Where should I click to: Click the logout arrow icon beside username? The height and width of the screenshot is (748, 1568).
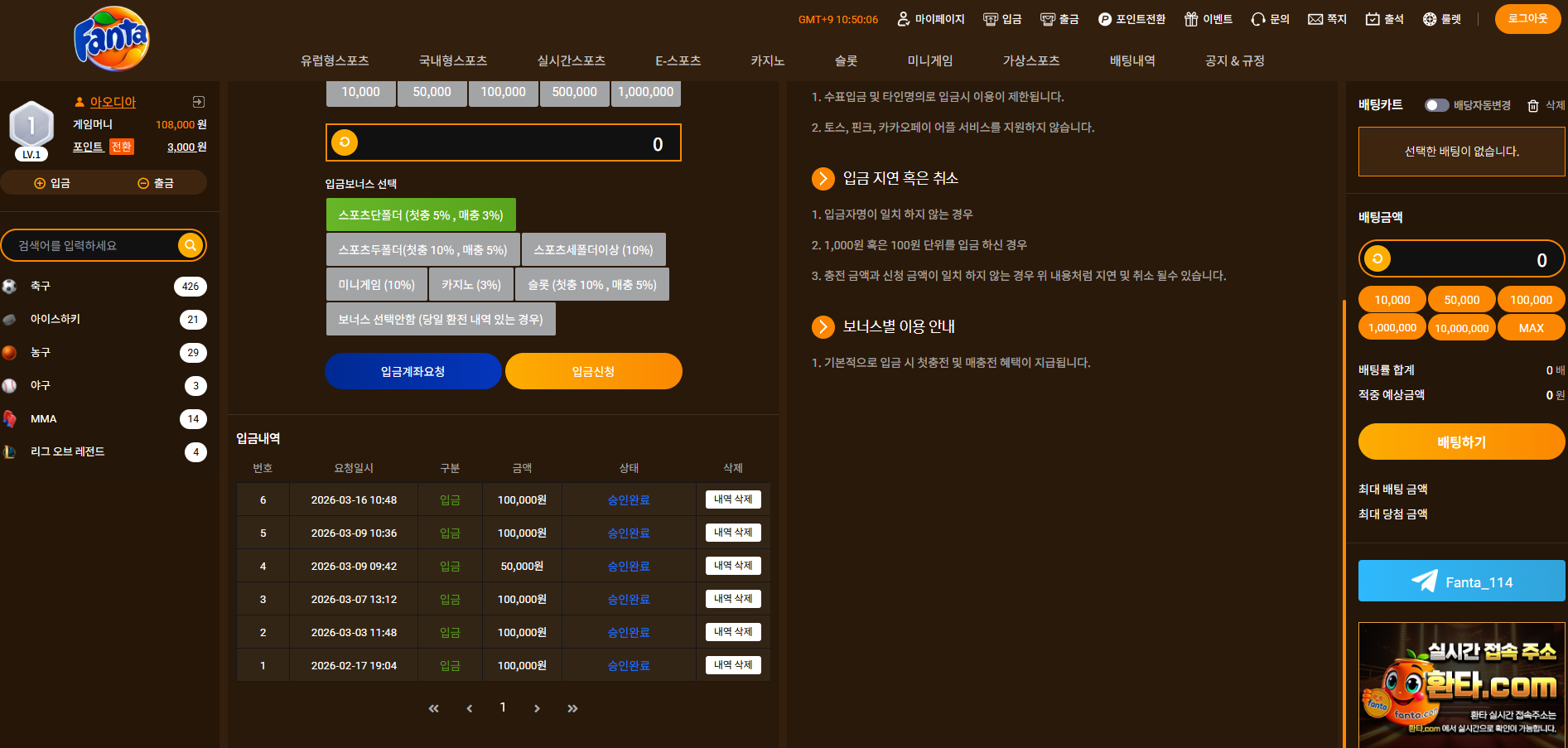pos(199,102)
